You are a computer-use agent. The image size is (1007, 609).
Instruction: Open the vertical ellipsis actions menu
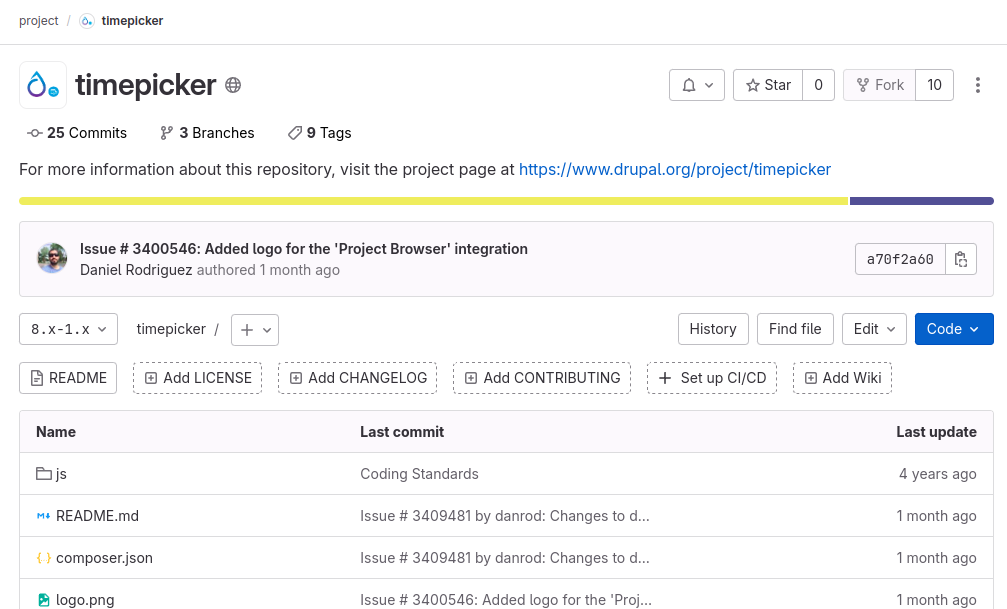[x=977, y=85]
